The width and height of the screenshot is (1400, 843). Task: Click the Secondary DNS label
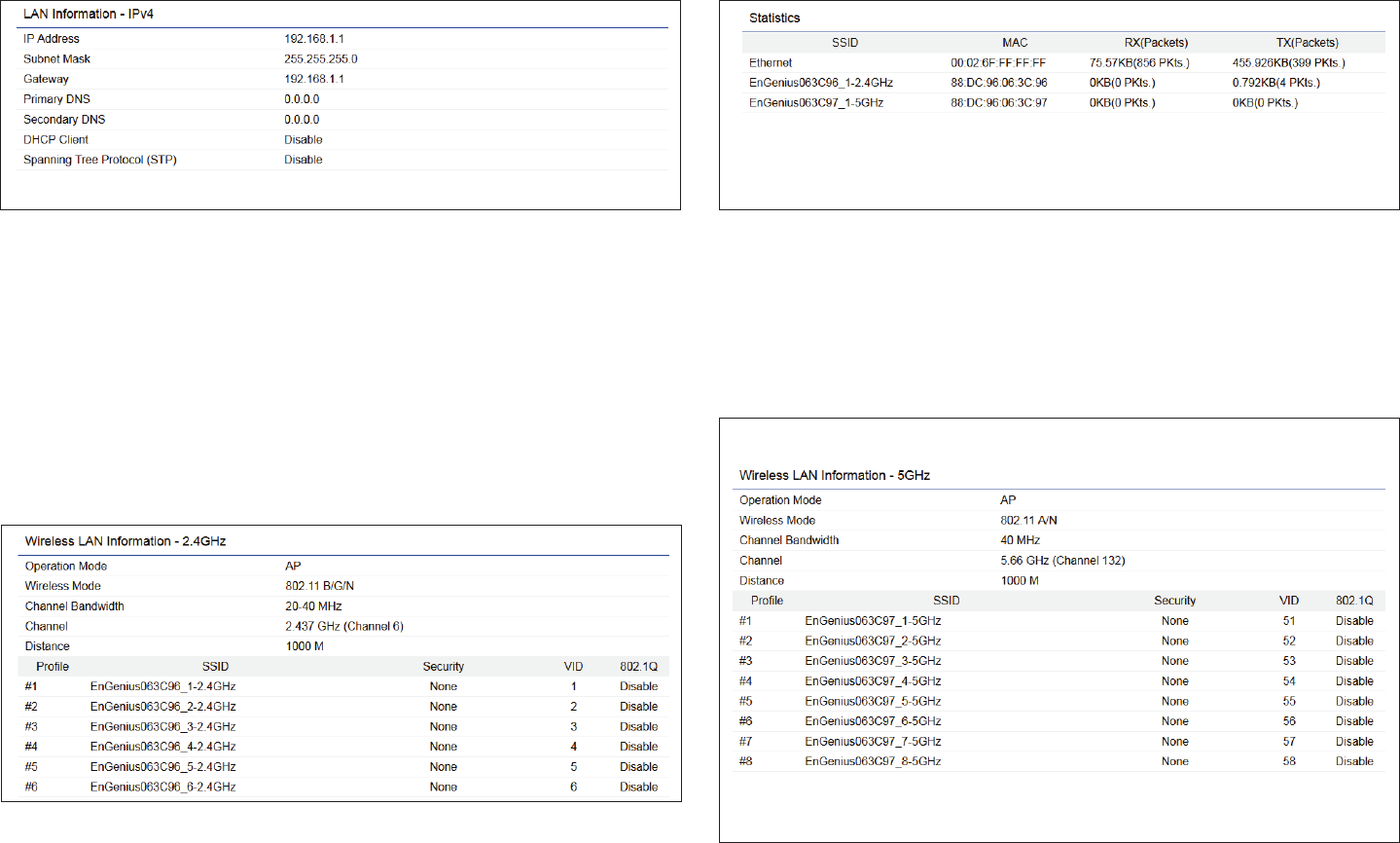click(x=64, y=120)
